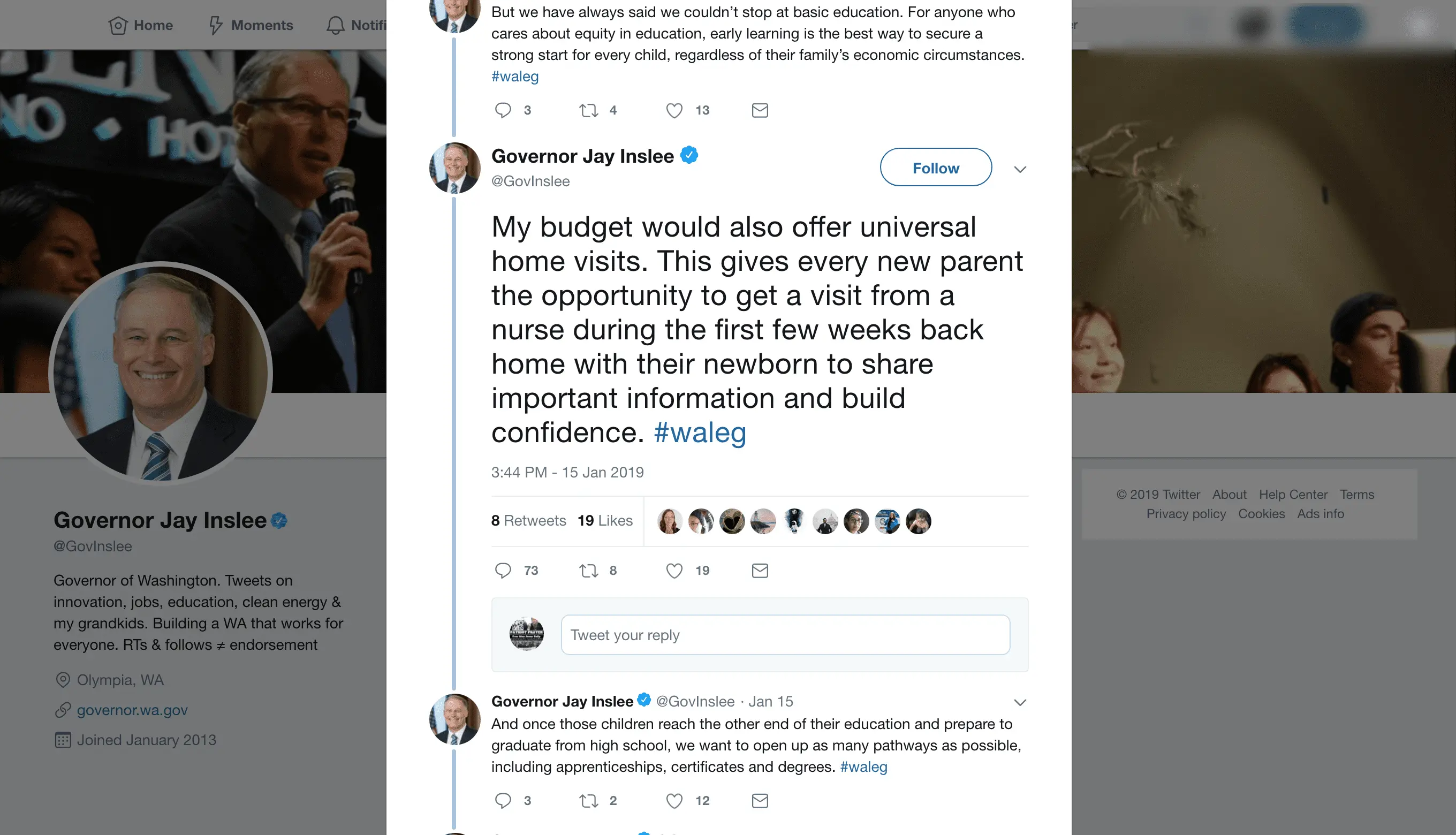Reply to the apprenticeships tweet
1456x835 pixels.
coord(503,801)
